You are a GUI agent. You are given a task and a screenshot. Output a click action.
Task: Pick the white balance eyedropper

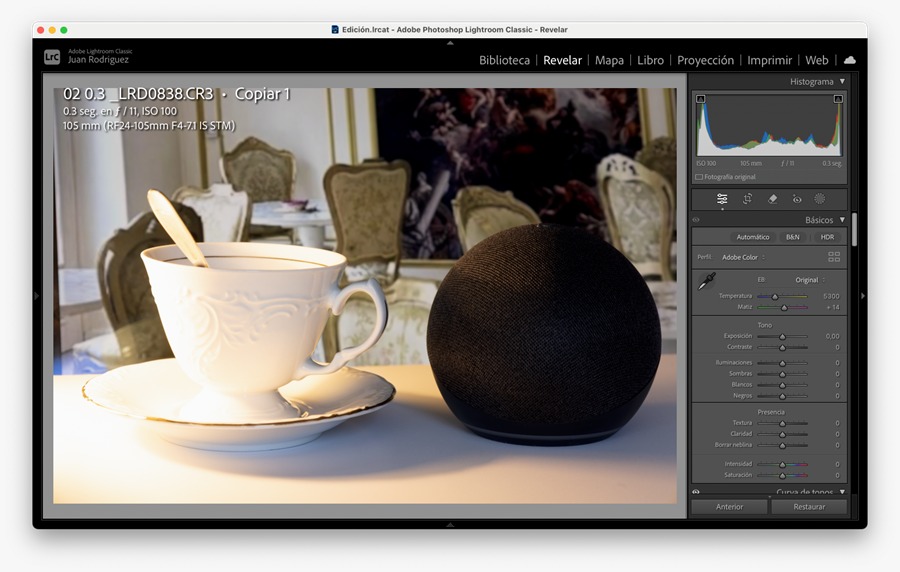point(707,281)
